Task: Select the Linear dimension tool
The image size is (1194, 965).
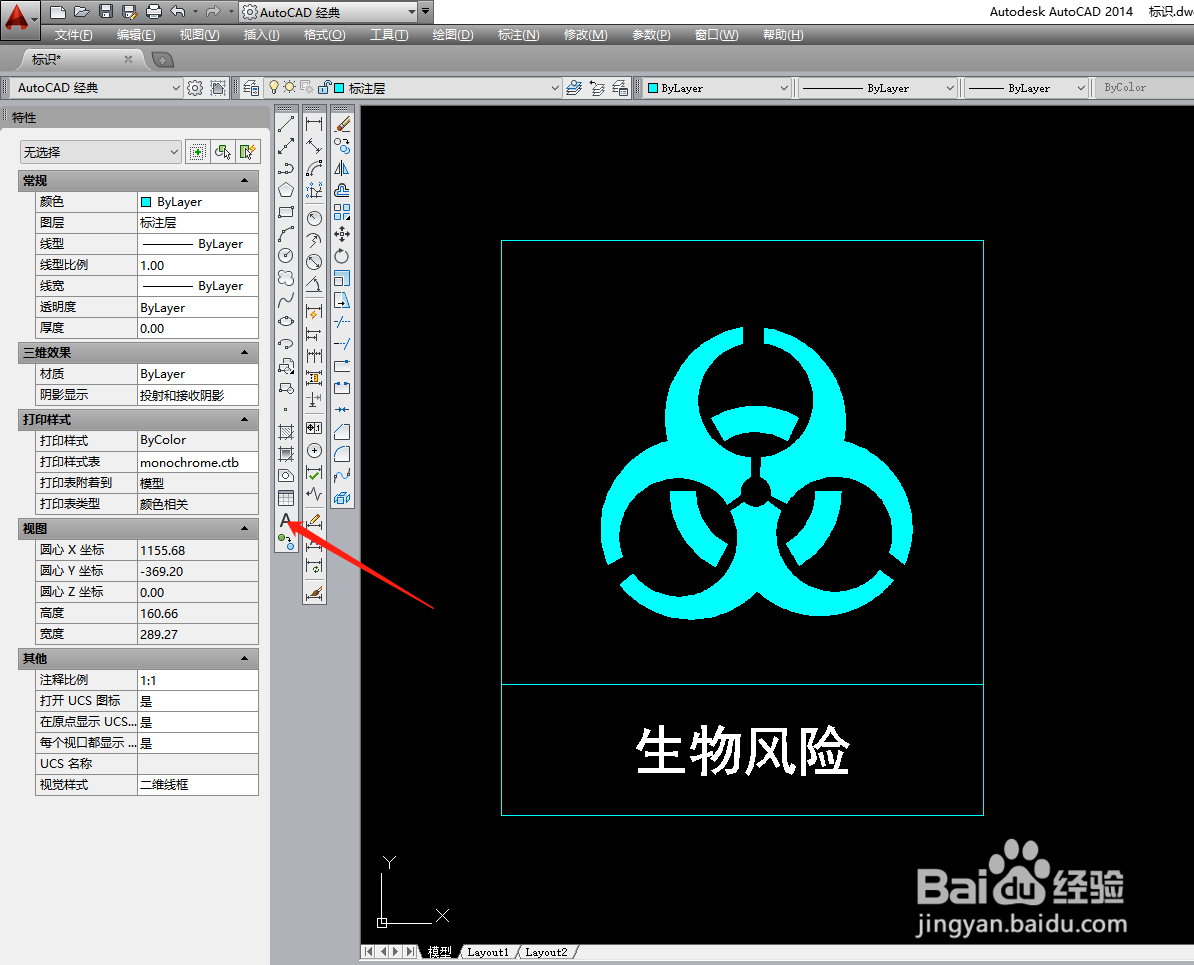Action: click(x=314, y=124)
